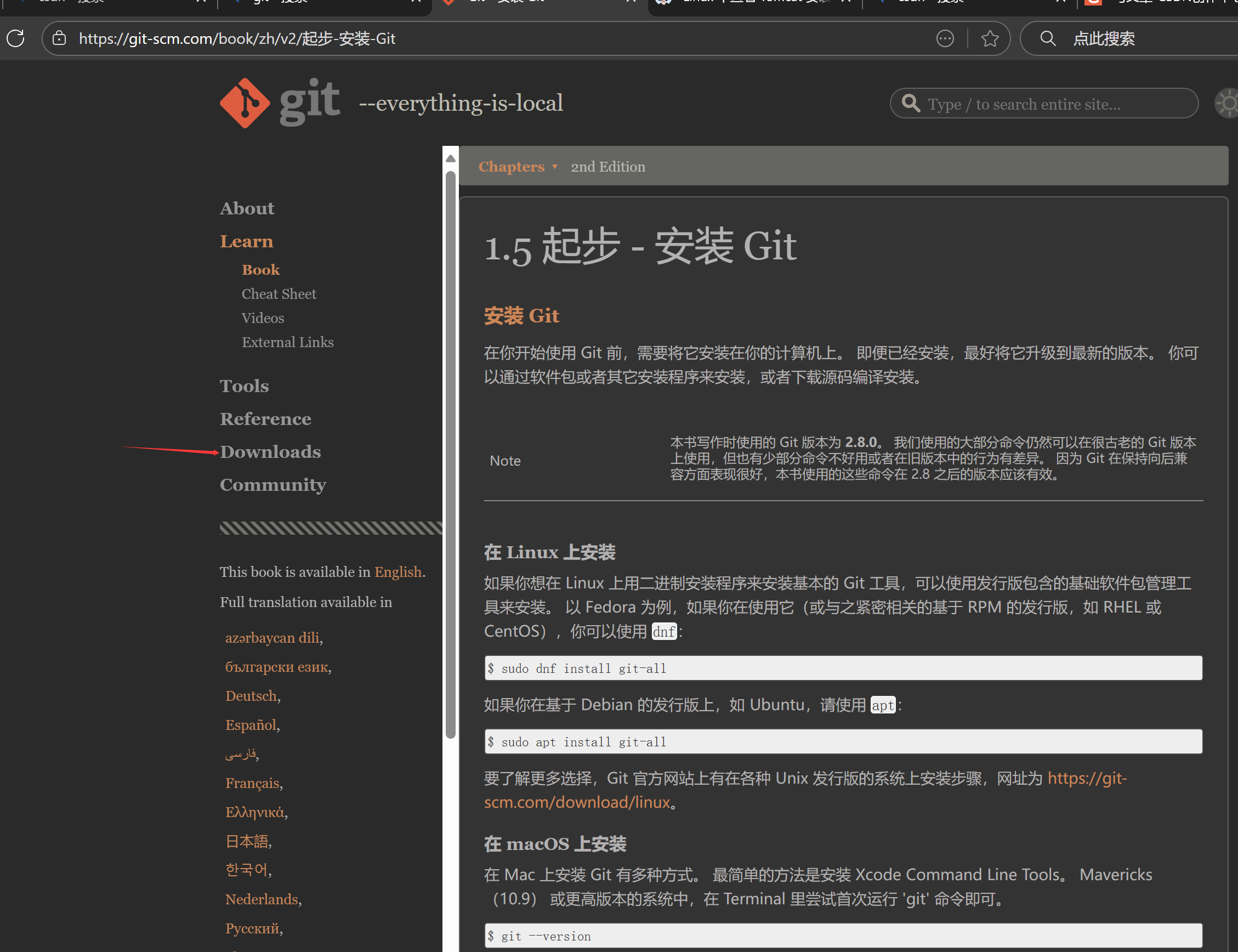This screenshot has width=1238, height=952.
Task: Open the ellipsis page options icon
Action: pos(945,38)
